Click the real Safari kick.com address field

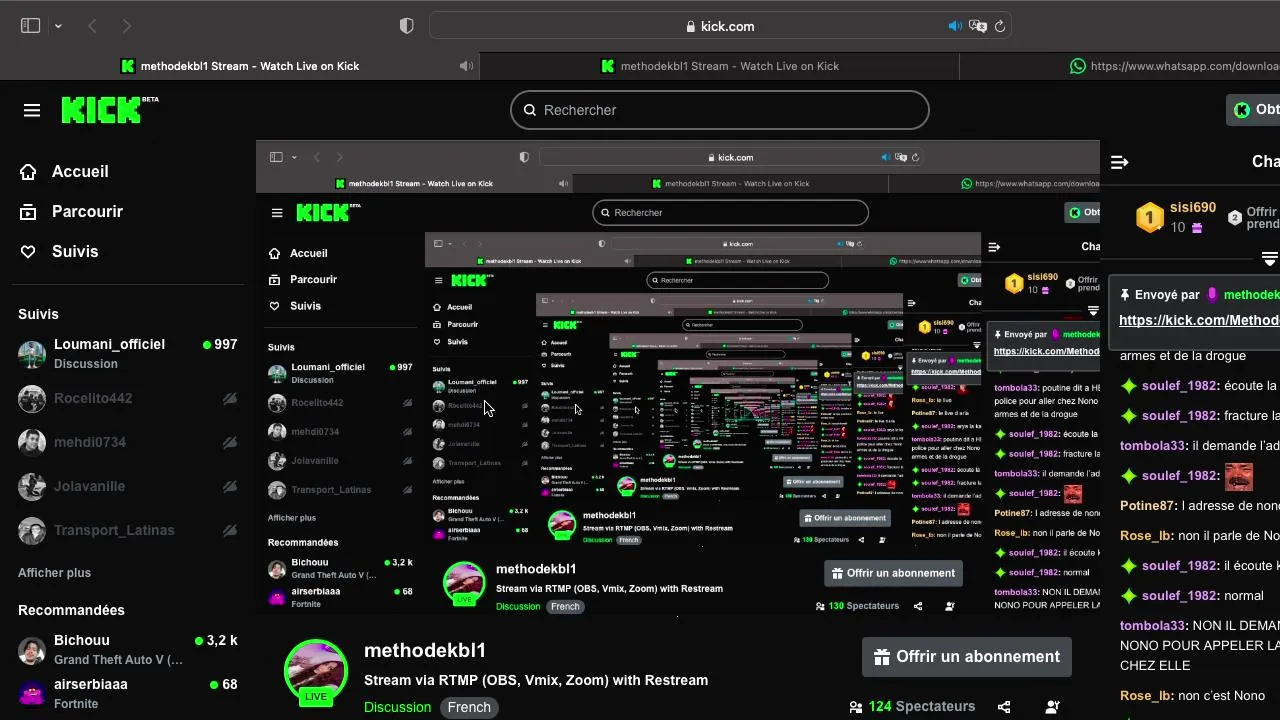pyautogui.click(x=720, y=26)
